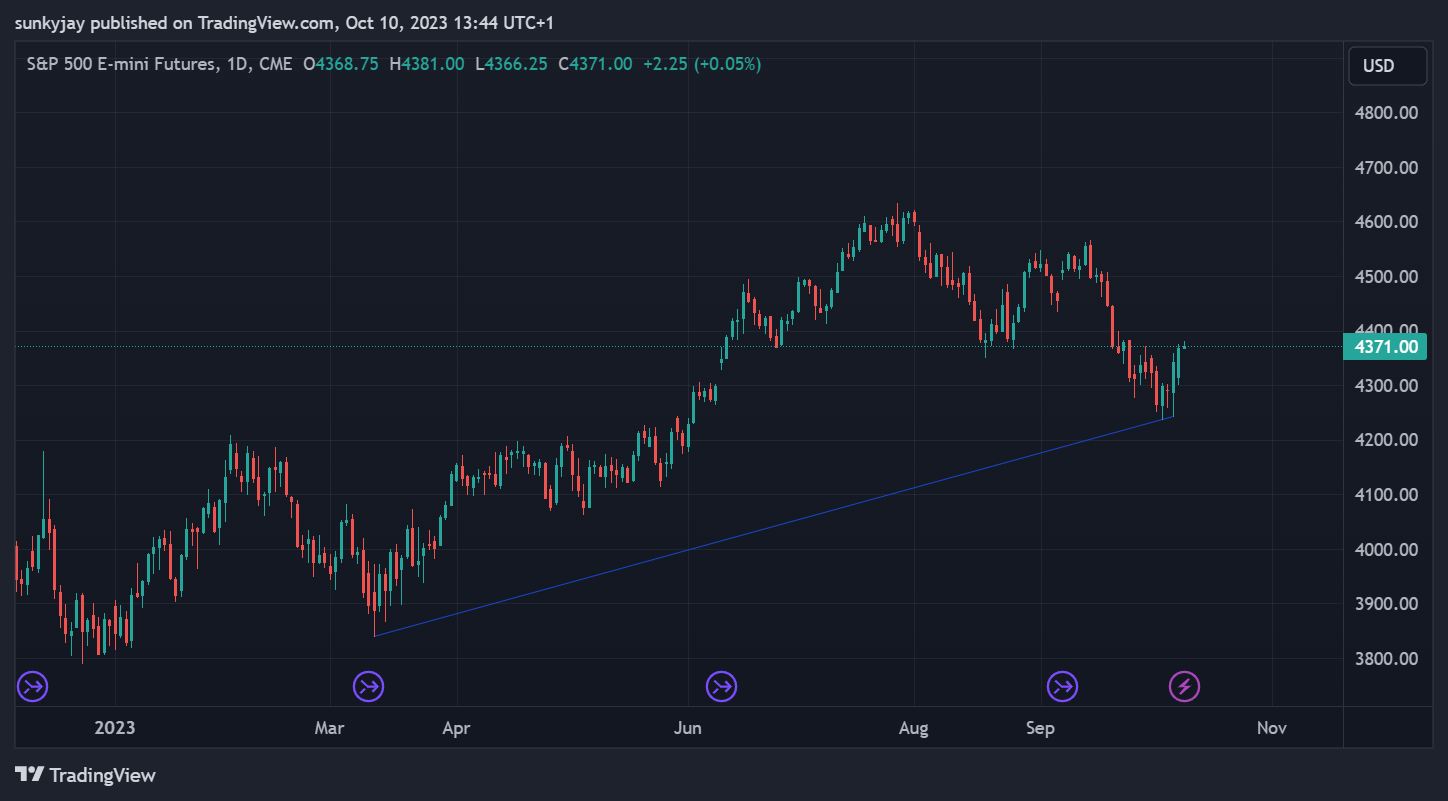
Task: Click the close value C4371.00
Action: pyautogui.click(x=595, y=64)
